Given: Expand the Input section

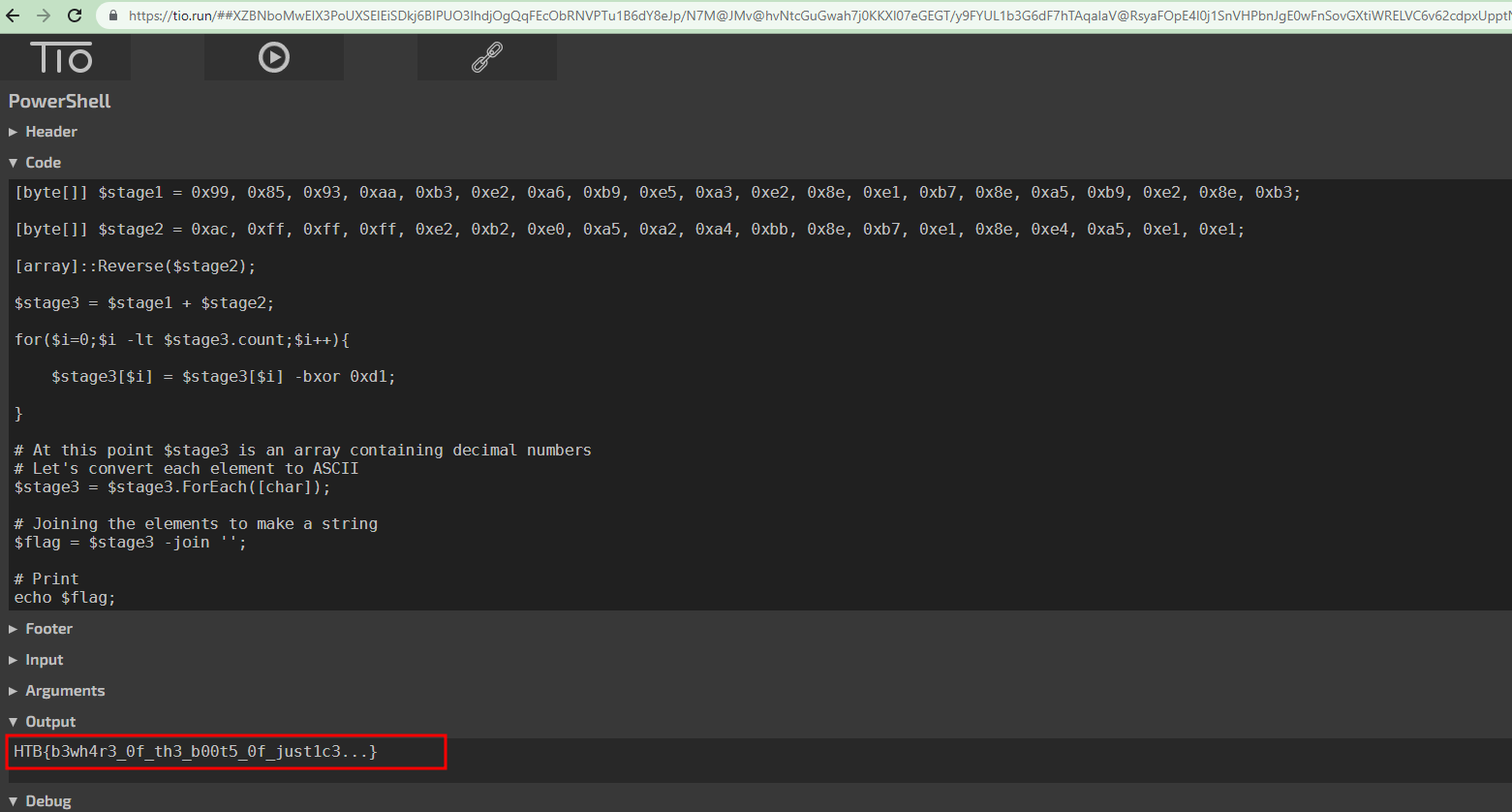Looking at the screenshot, I should tap(44, 660).
